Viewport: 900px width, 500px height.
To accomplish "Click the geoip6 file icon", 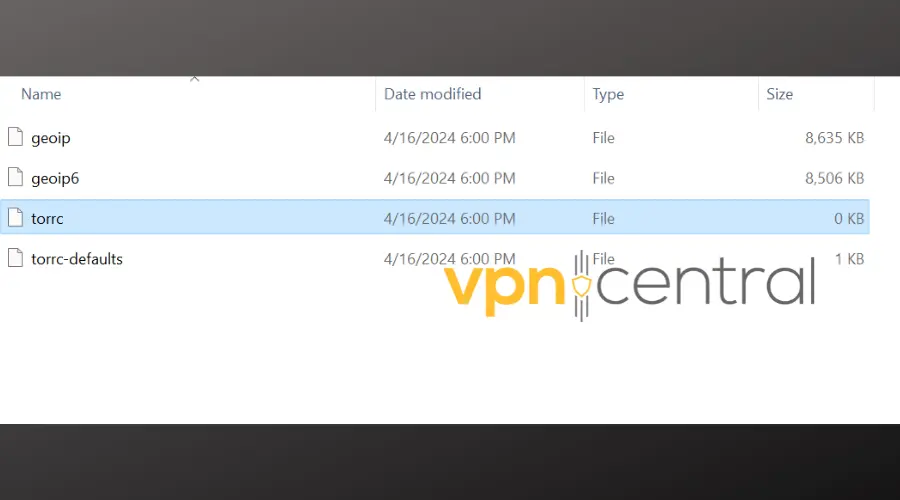I will [x=15, y=177].
